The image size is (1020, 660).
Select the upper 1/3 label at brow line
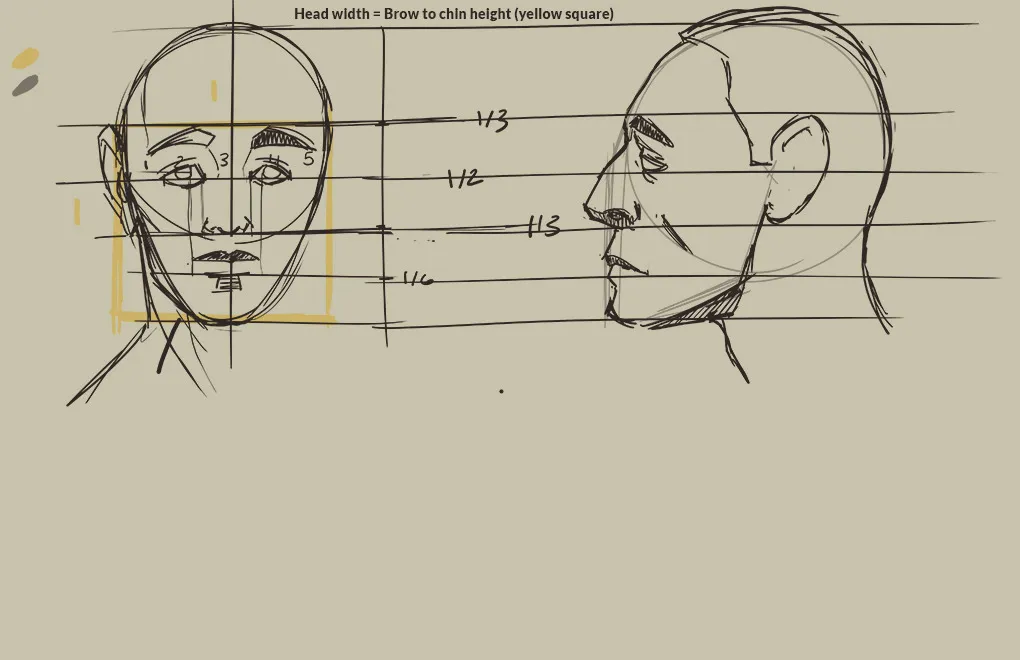click(492, 121)
